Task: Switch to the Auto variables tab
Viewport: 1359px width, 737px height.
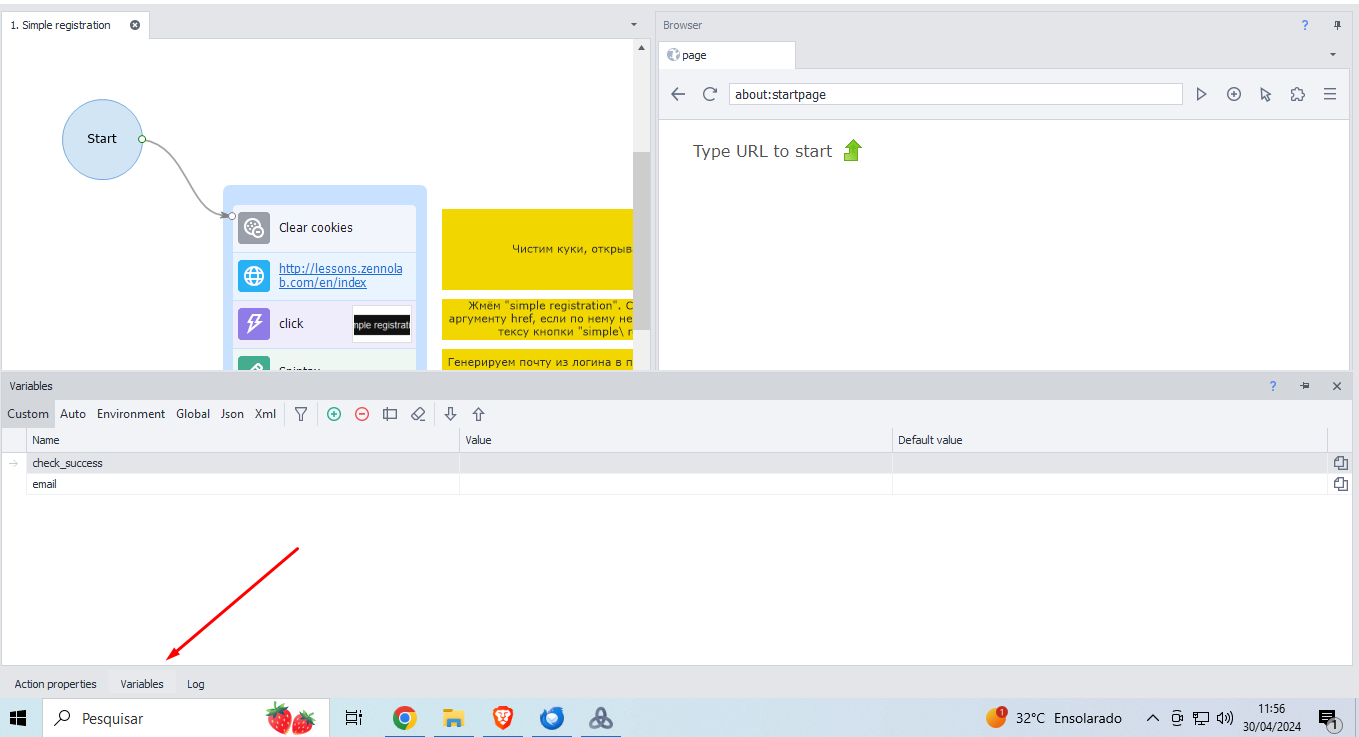Action: pyautogui.click(x=73, y=414)
